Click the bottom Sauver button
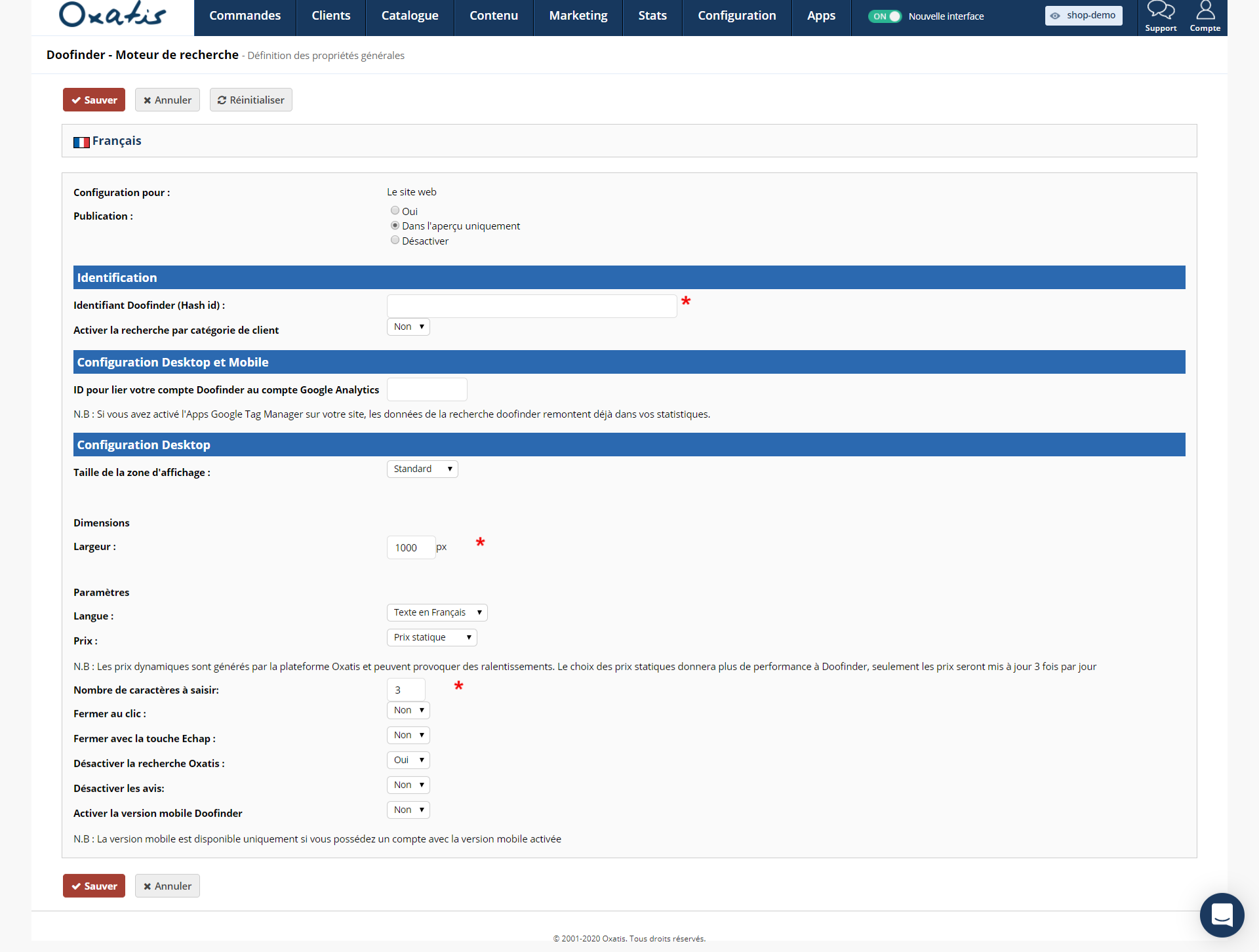 [x=94, y=886]
